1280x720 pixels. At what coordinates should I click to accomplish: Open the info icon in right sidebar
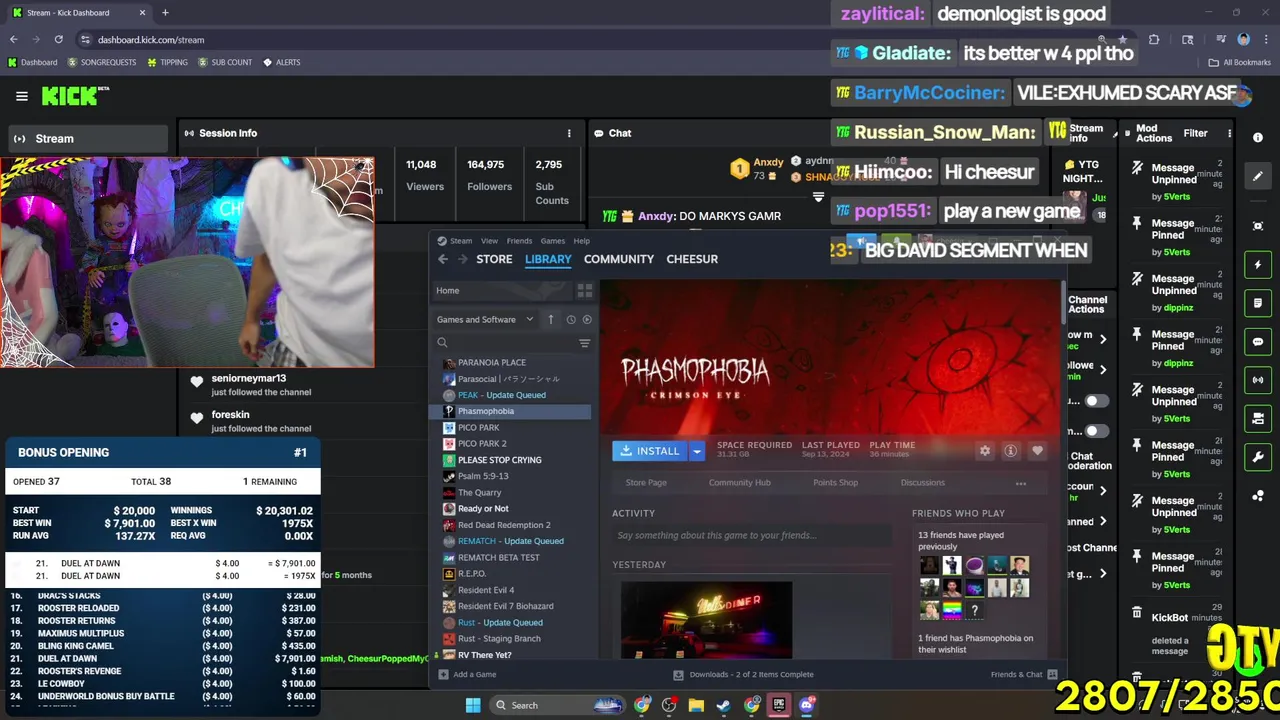pos(1258,138)
